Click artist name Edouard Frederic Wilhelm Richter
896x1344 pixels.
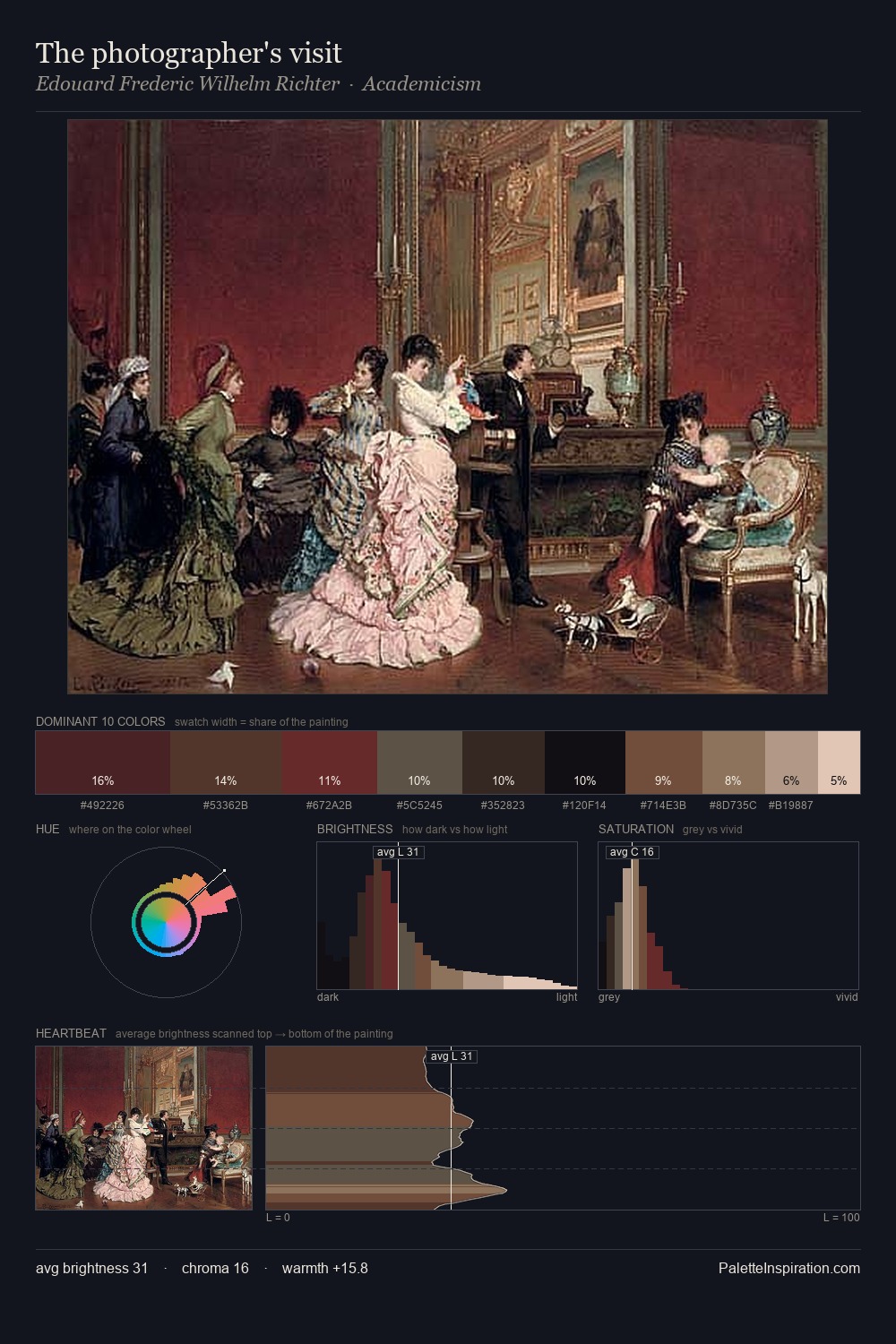187,84
